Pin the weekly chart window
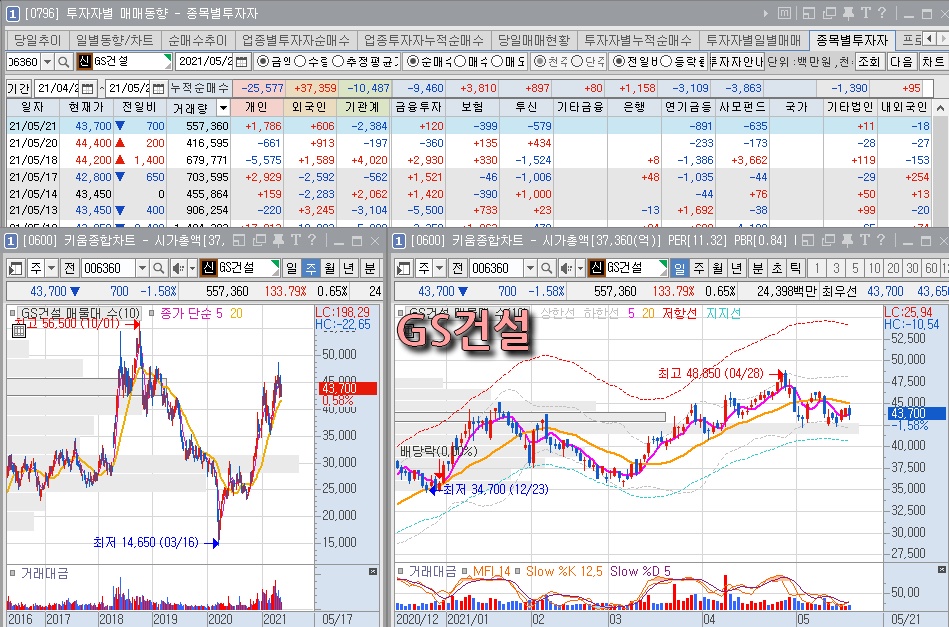This screenshot has height=627, width=949. (x=278, y=241)
